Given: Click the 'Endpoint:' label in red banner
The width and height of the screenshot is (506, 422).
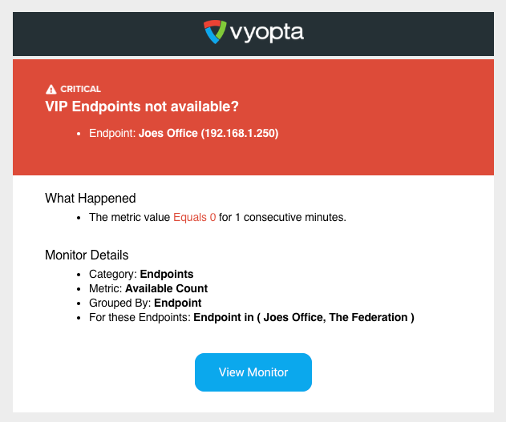Looking at the screenshot, I should [112, 133].
